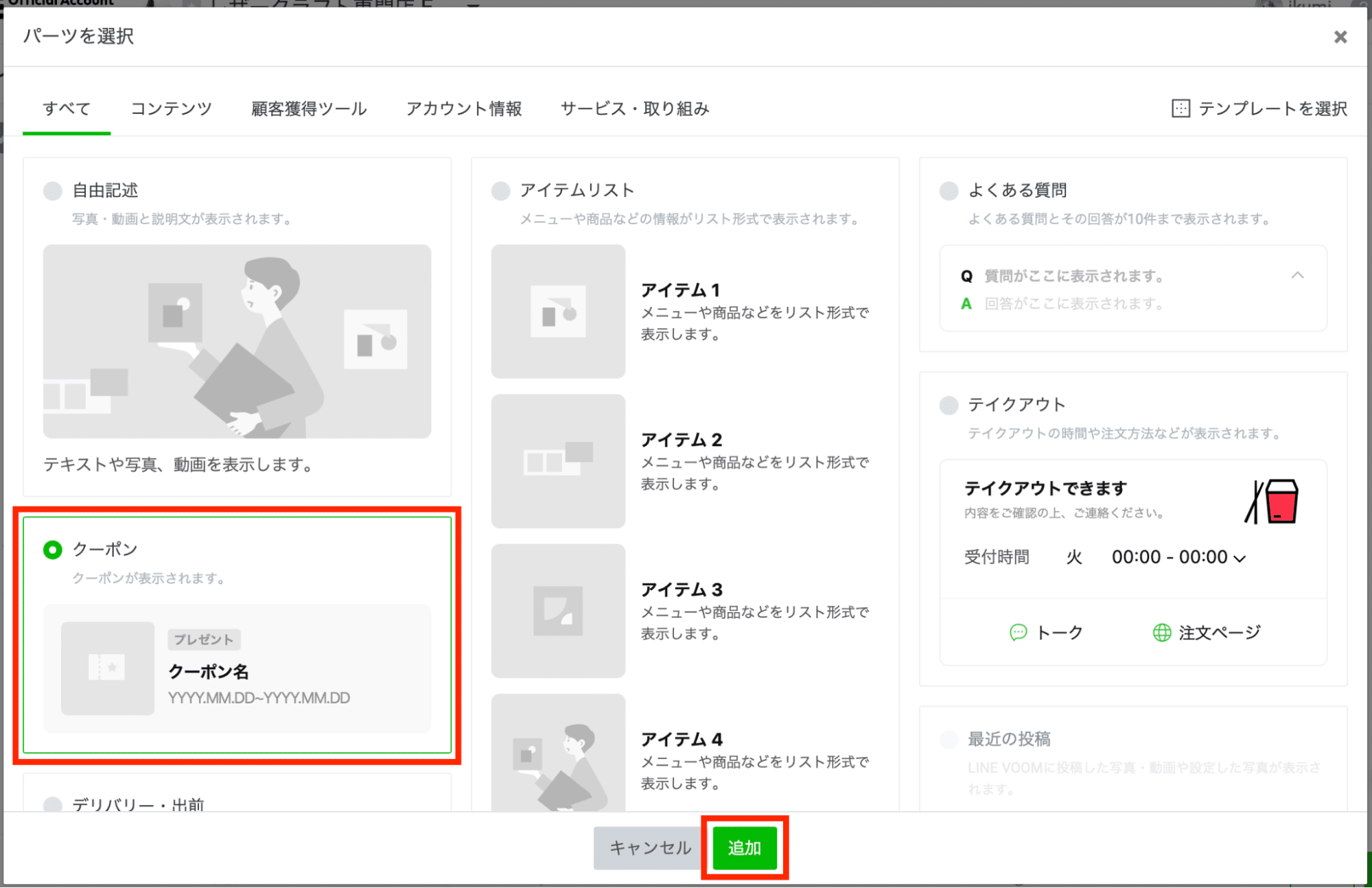The image size is (1372, 888).
Task: Click the キャンセル button
Action: pos(649,848)
